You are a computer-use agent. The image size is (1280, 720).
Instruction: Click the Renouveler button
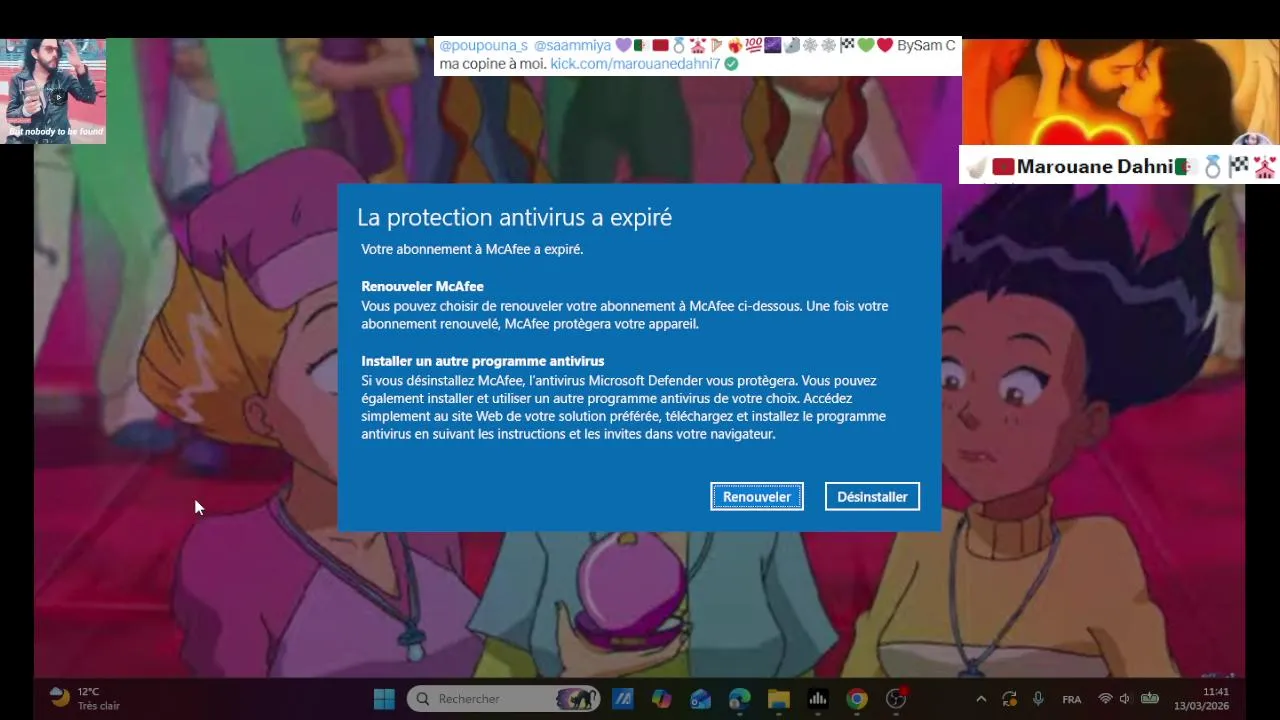[x=757, y=497]
